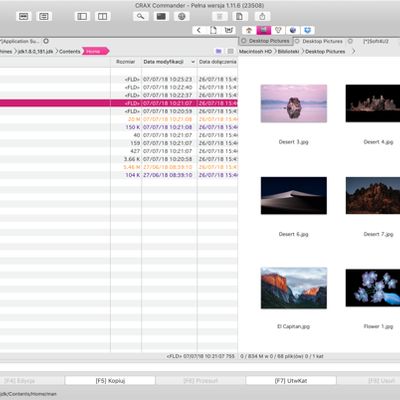Switch to the second Desktop Pictures tab
This screenshot has width=400, height=400.
click(322, 41)
